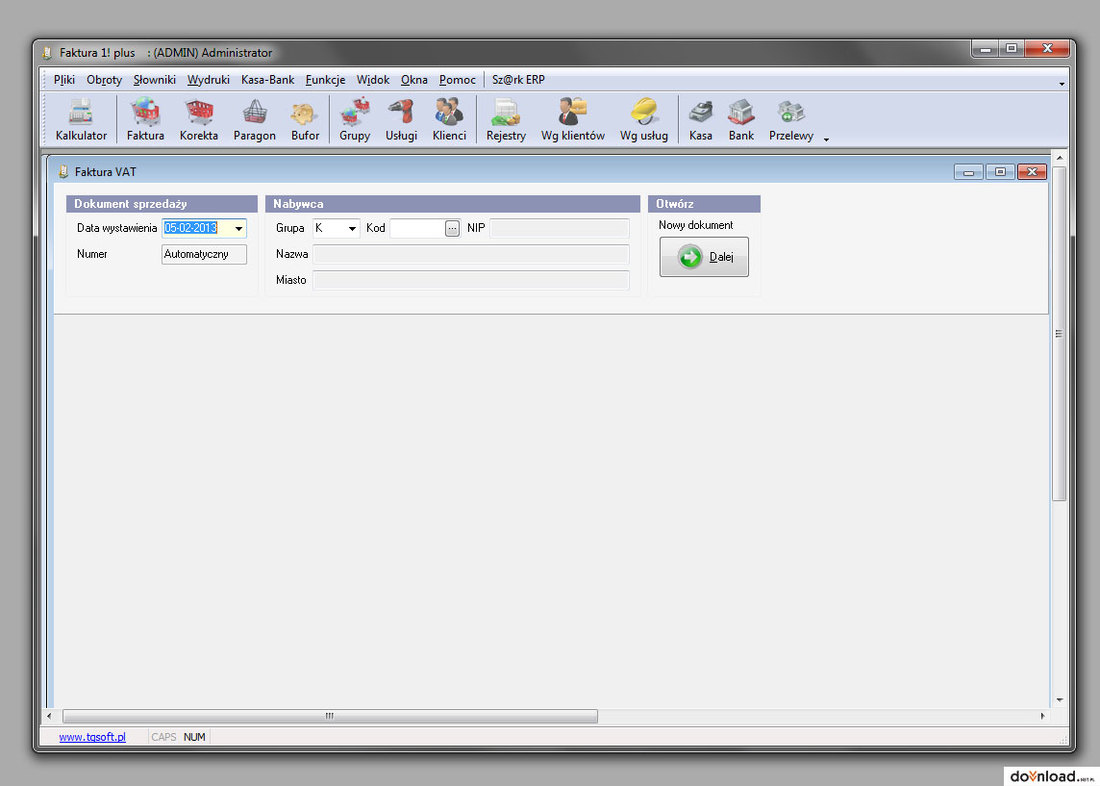Click the Kod lookup ellipsis button
Screen dimensions: 1100x786
pos(452,228)
